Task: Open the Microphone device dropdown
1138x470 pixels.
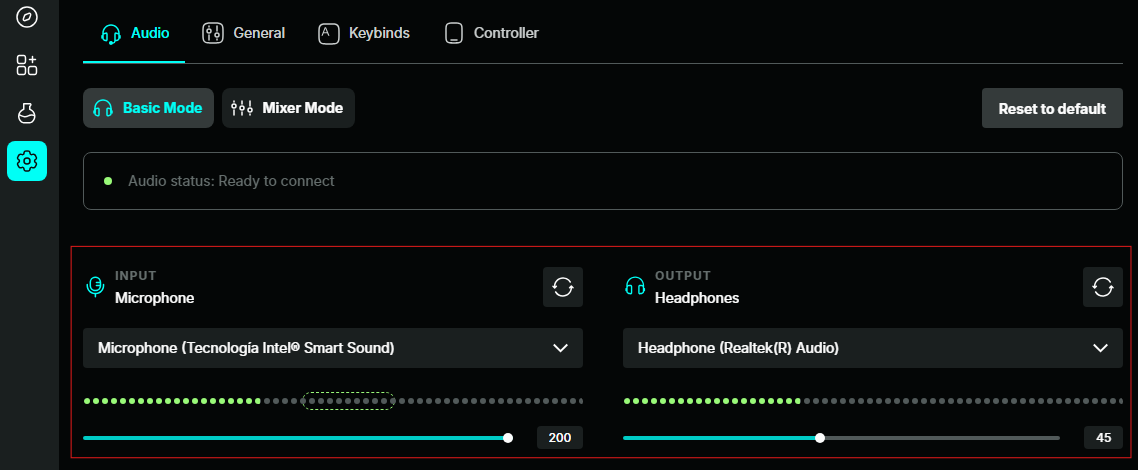Action: click(x=333, y=348)
